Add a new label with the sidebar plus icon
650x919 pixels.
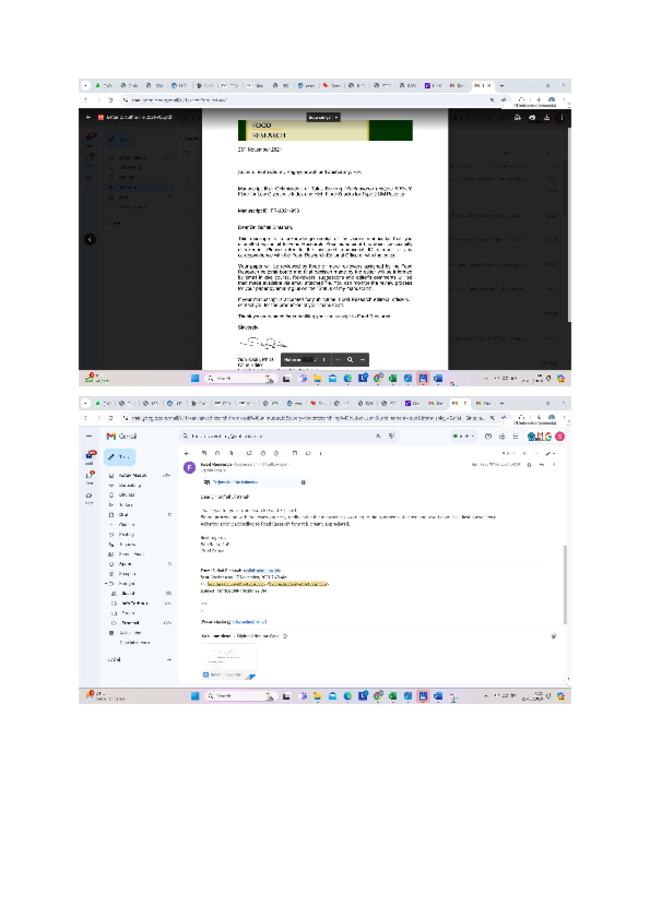tap(169, 659)
